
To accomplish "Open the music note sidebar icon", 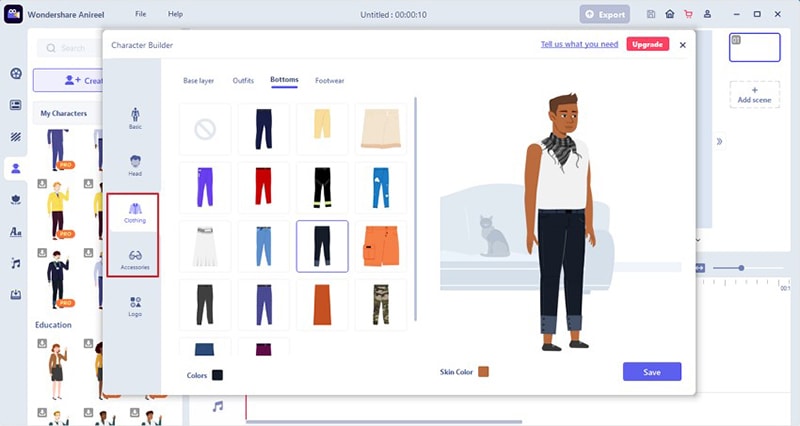I will [16, 263].
